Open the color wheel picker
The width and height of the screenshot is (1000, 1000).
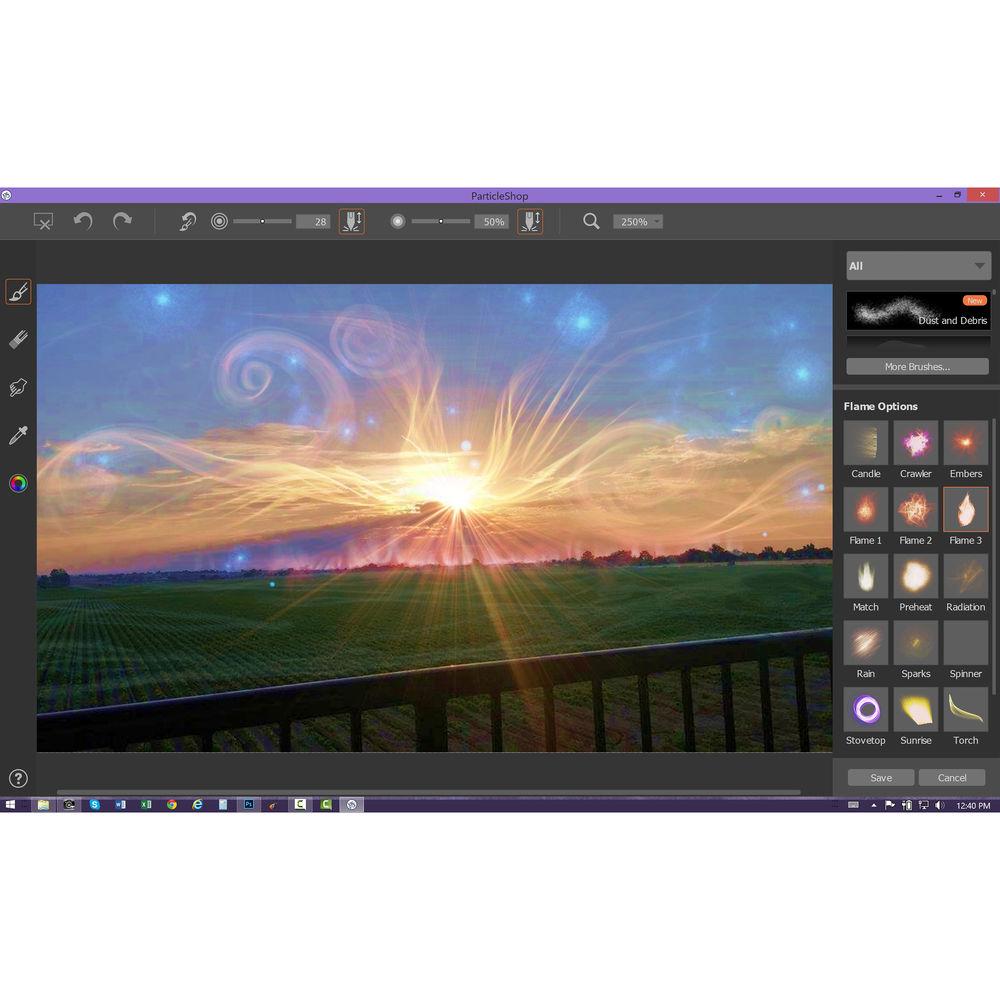(x=18, y=484)
